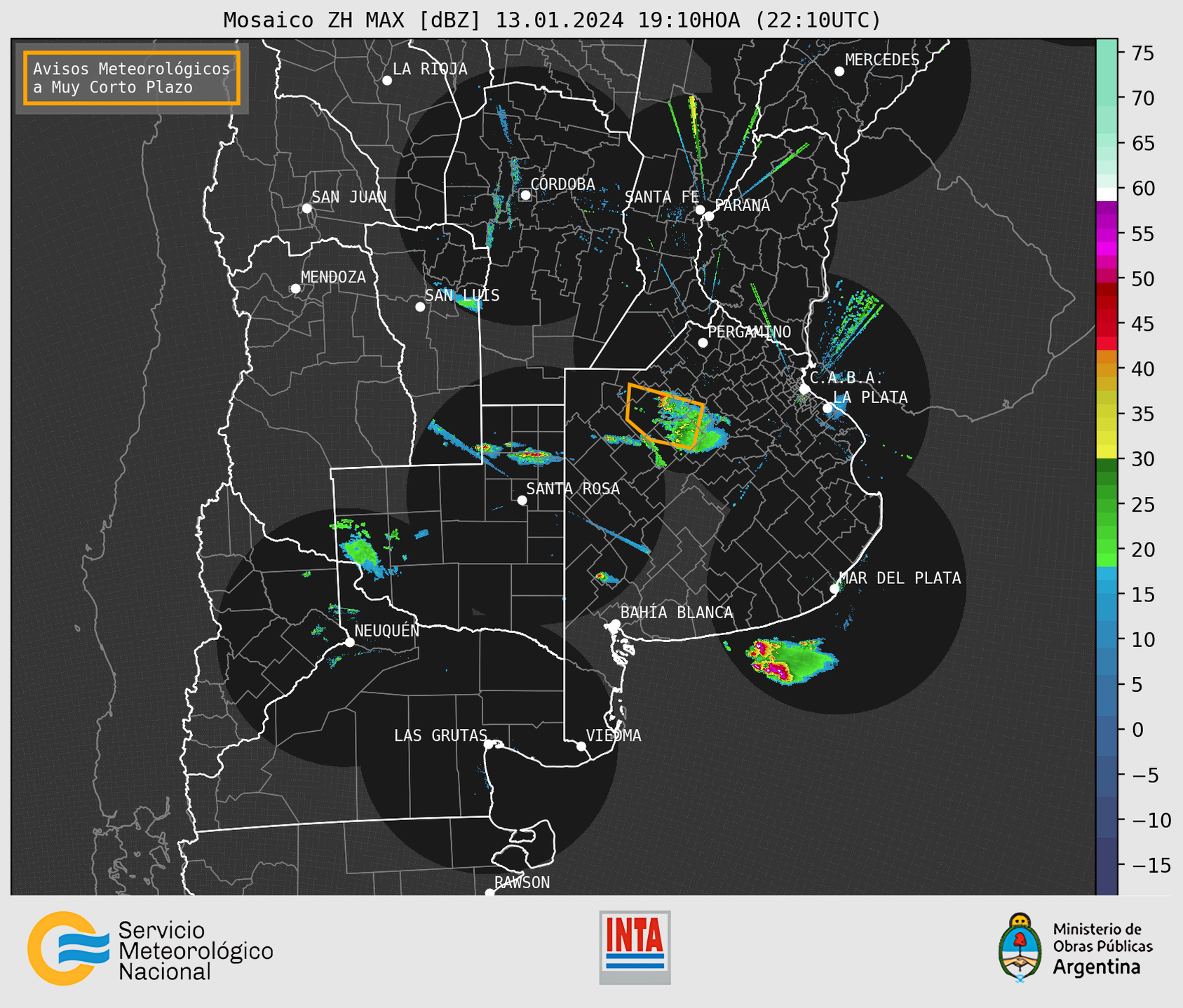
Task: Click the MENDOZA label text
Action: point(333,277)
